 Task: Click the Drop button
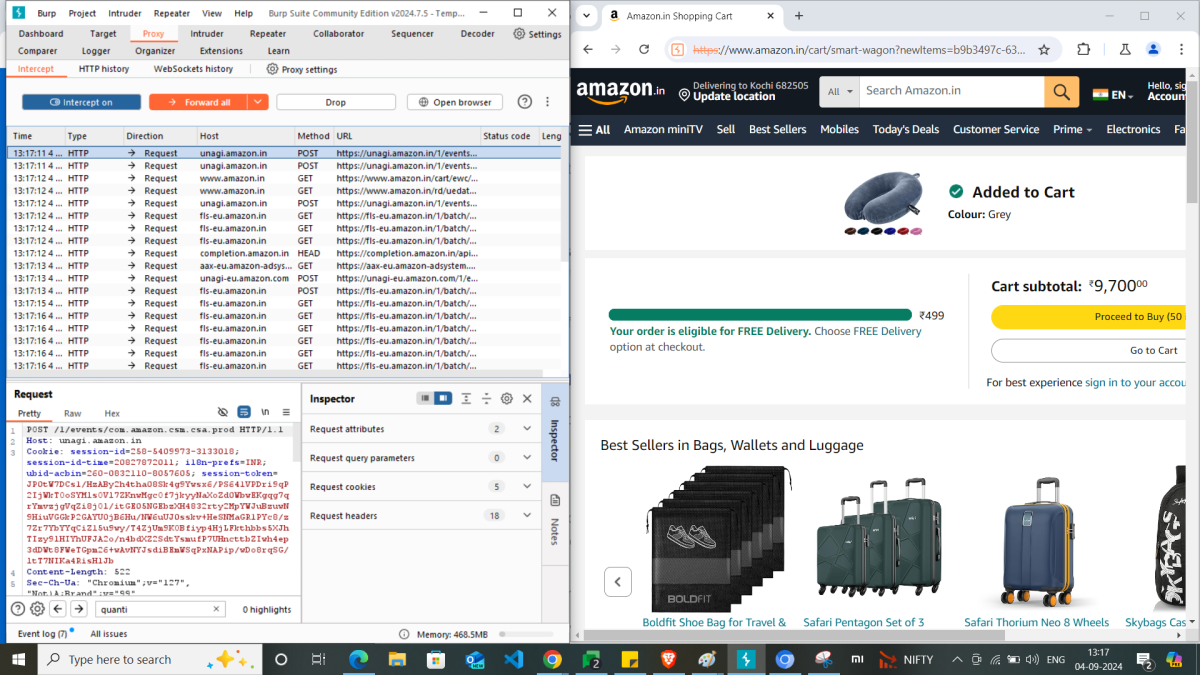pyautogui.click(x=336, y=102)
